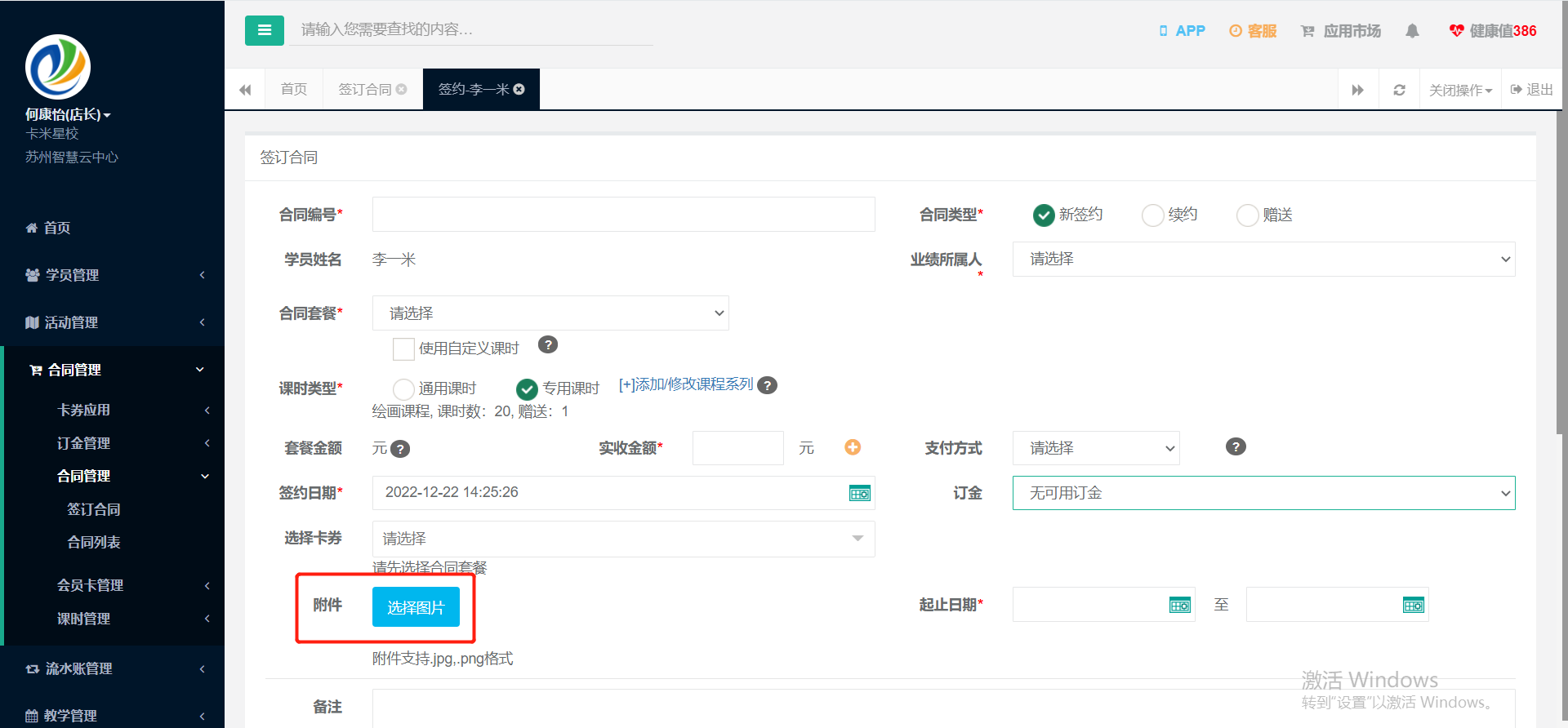
Task: Enable 使用自定义课时 checkbox
Action: tap(403, 348)
